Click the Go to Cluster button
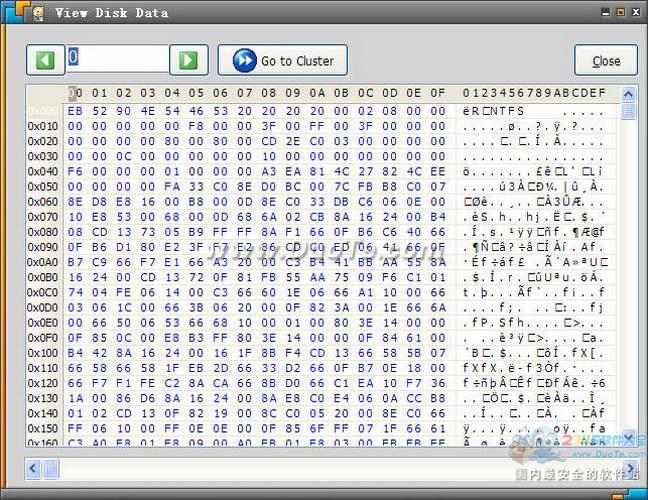Image resolution: width=648 pixels, height=500 pixels. [x=283, y=60]
